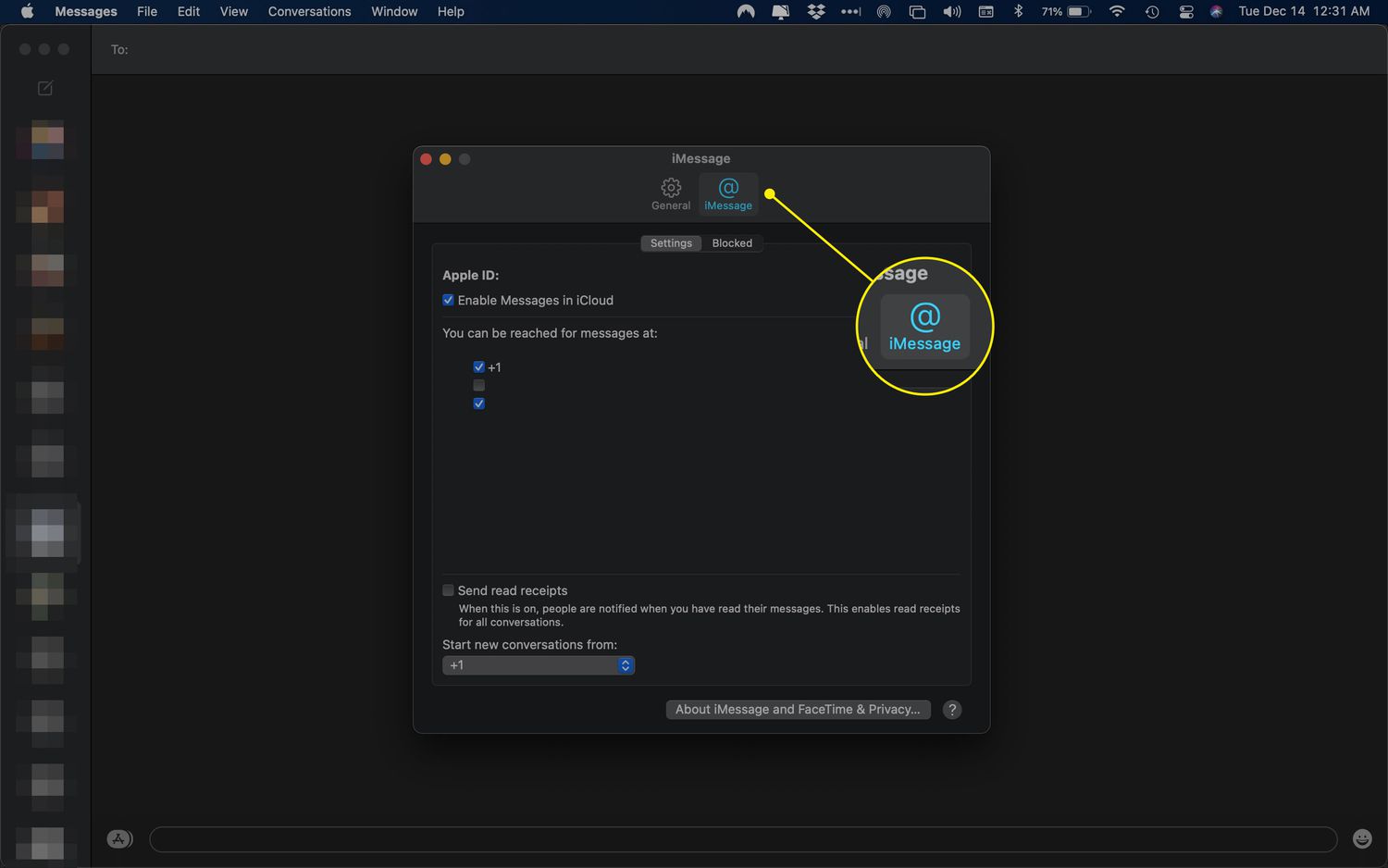
Task: Switch to the Blocked tab
Action: (732, 243)
